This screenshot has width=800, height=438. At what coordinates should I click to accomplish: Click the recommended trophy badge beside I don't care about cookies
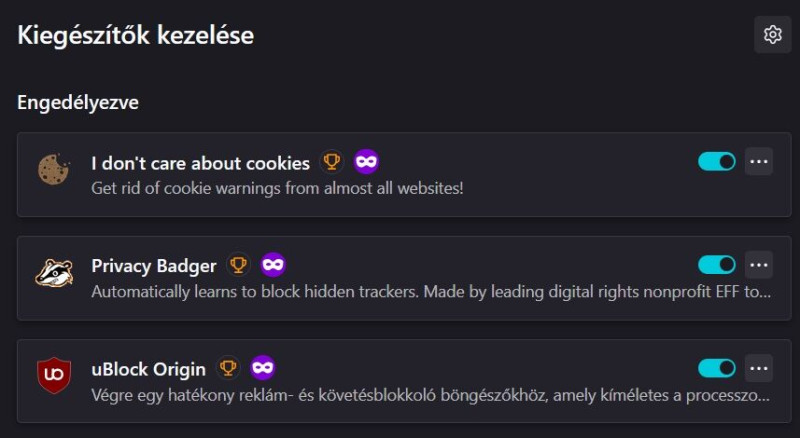tap(331, 162)
